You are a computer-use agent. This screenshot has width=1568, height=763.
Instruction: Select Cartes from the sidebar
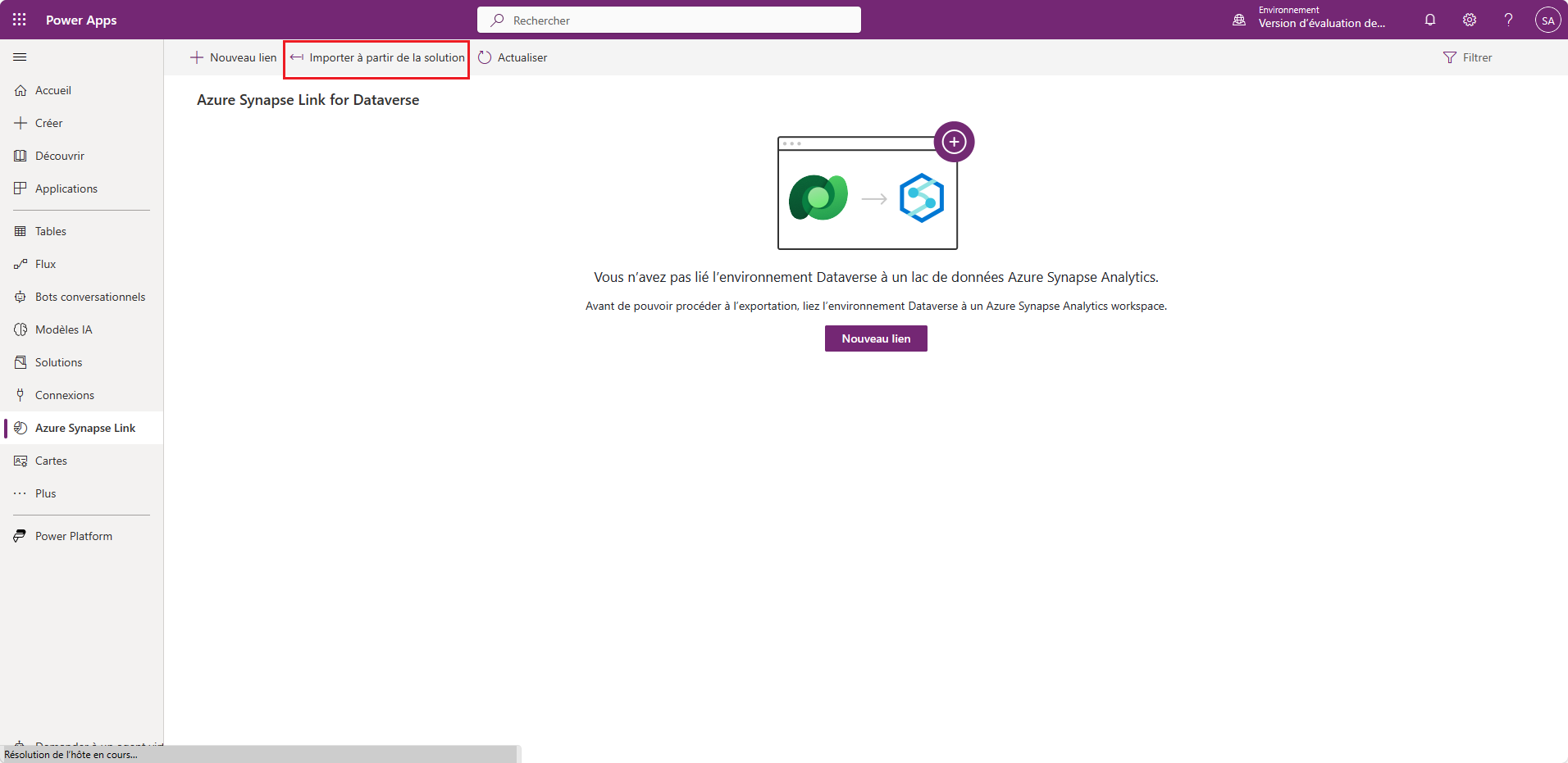[x=51, y=461]
